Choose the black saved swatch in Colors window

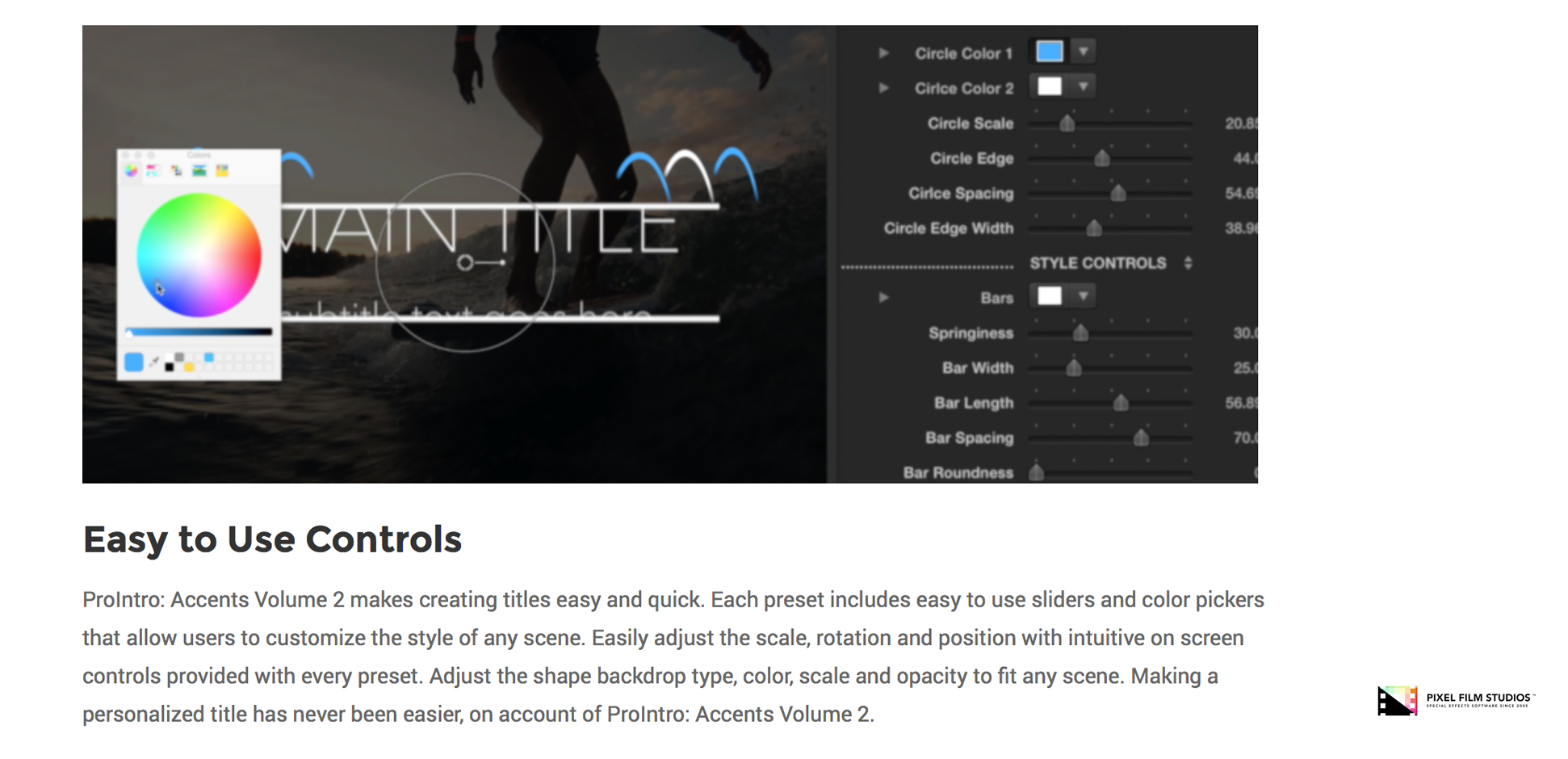click(x=170, y=367)
